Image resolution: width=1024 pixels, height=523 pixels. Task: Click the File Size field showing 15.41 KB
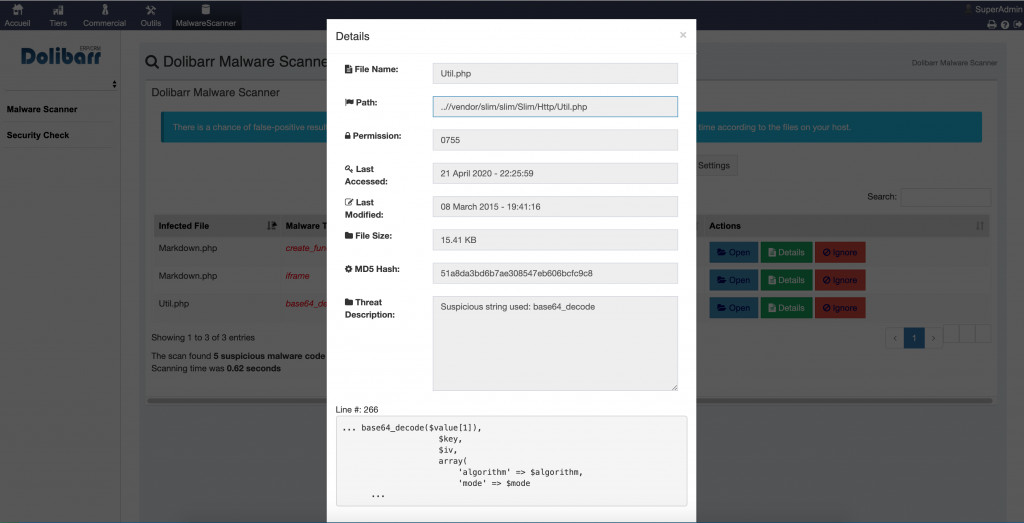click(555, 240)
